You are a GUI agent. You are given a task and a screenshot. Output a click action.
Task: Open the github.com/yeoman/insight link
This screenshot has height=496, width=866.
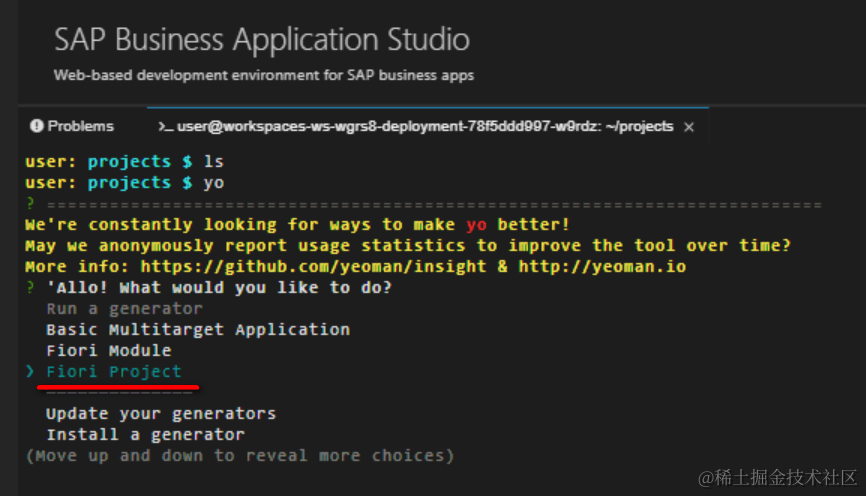pos(313,267)
